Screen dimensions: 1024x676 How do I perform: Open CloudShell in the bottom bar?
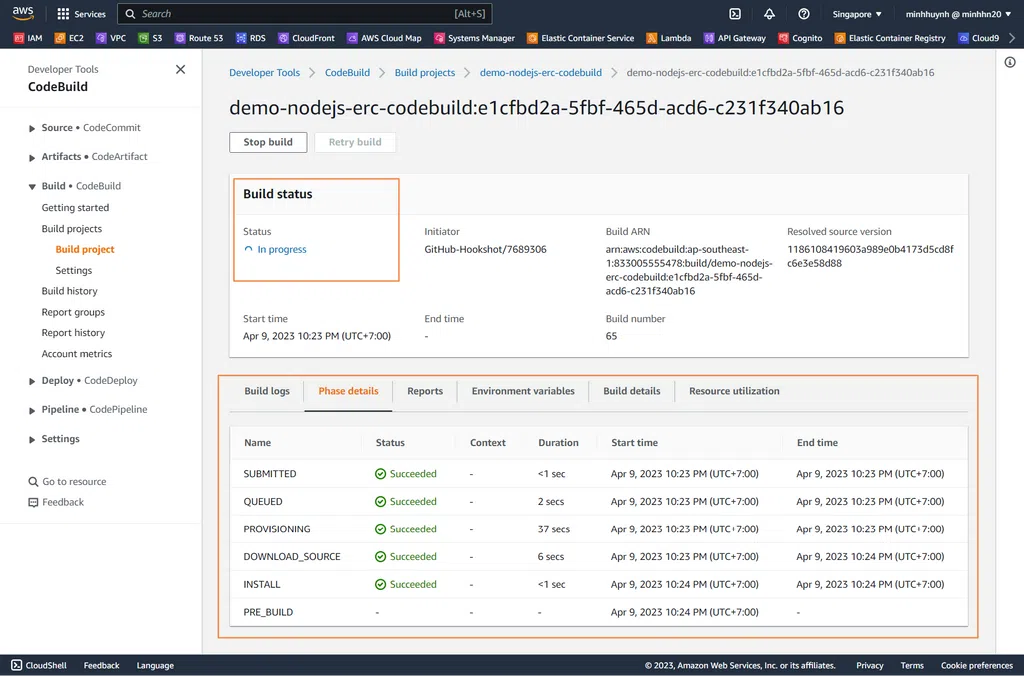39,665
